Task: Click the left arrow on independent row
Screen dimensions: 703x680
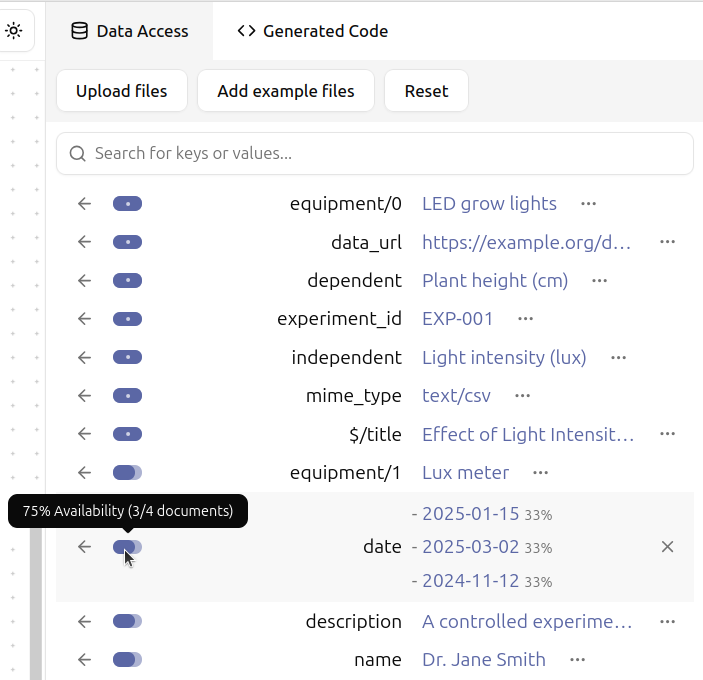Action: click(x=84, y=357)
